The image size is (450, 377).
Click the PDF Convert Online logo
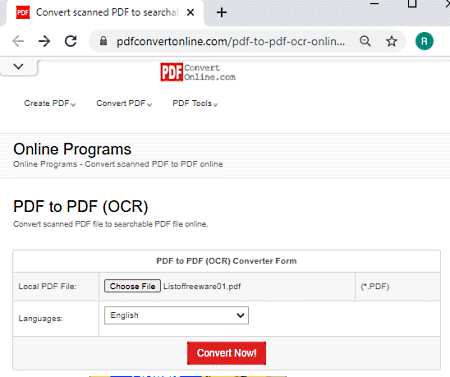198,72
